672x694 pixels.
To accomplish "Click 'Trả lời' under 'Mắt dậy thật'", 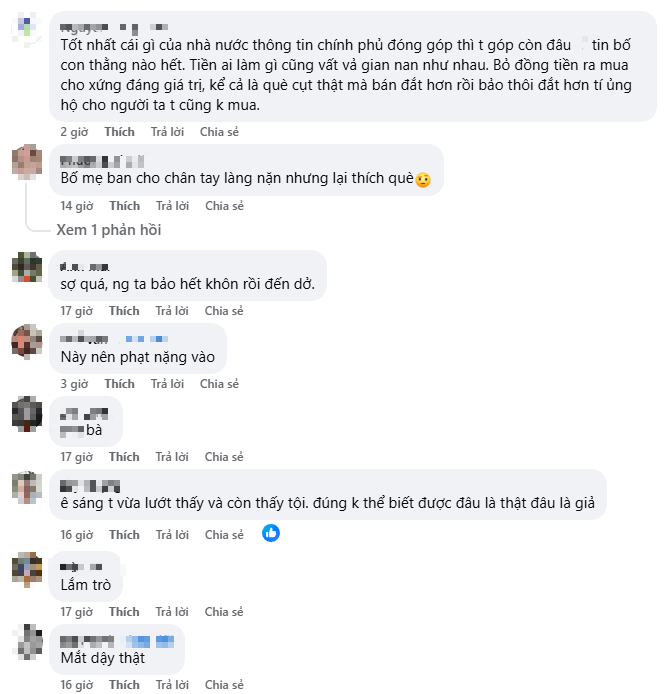I will click(x=172, y=685).
